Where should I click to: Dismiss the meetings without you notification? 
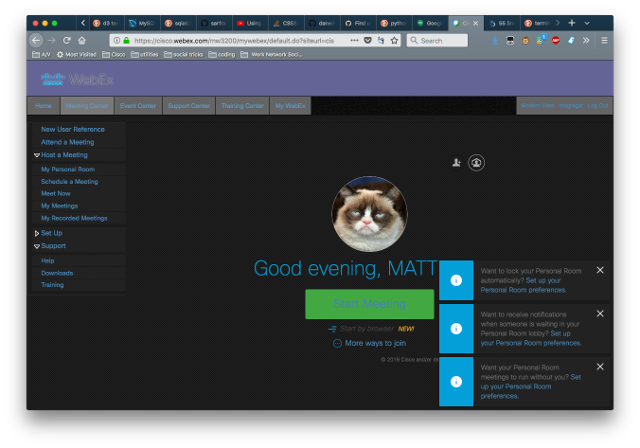coord(600,367)
